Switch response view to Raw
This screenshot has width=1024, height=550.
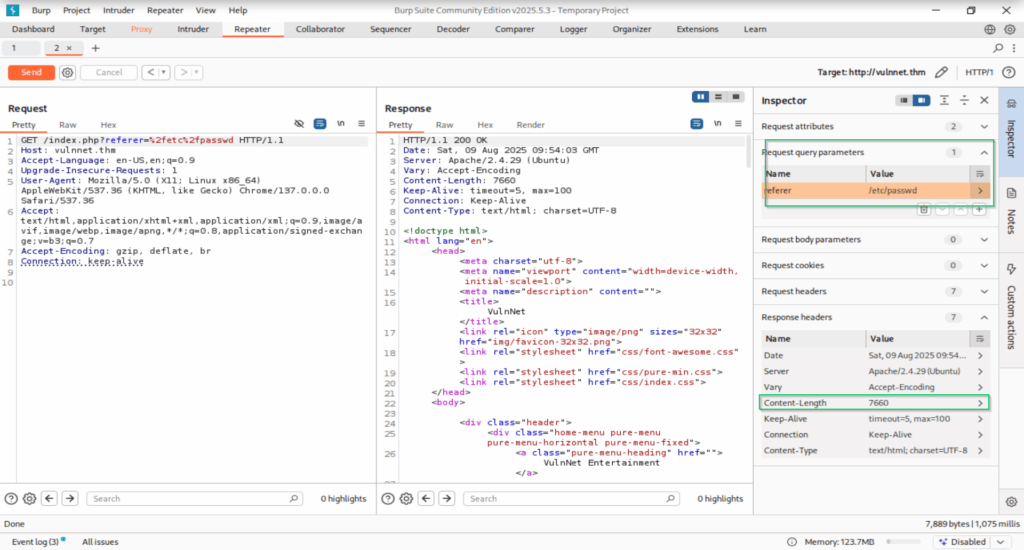(x=444, y=125)
